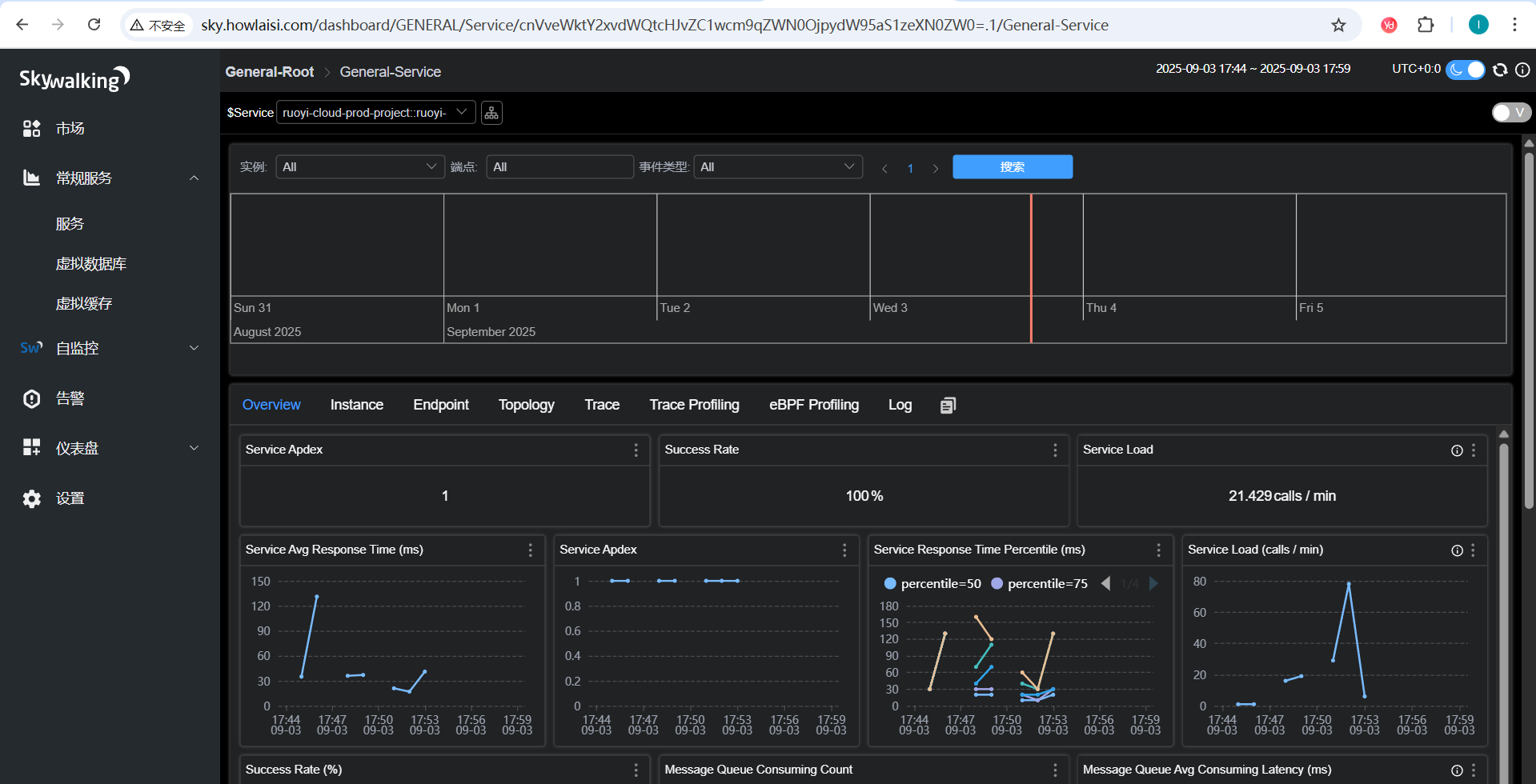Open three-dot menu on Success Rate card
The height and width of the screenshot is (784, 1536).
click(x=1055, y=450)
